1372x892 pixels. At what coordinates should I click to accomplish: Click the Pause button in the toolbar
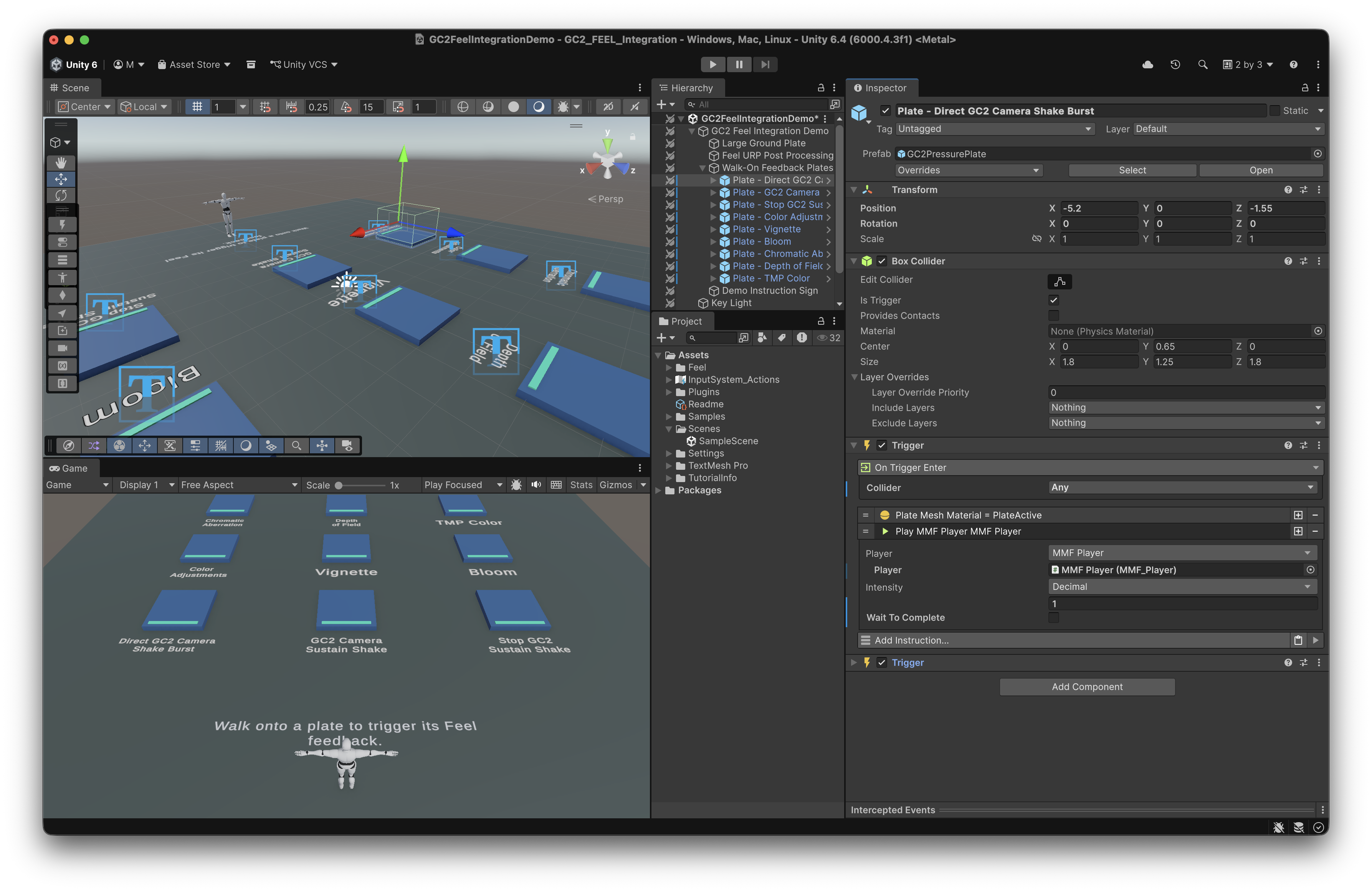(739, 64)
